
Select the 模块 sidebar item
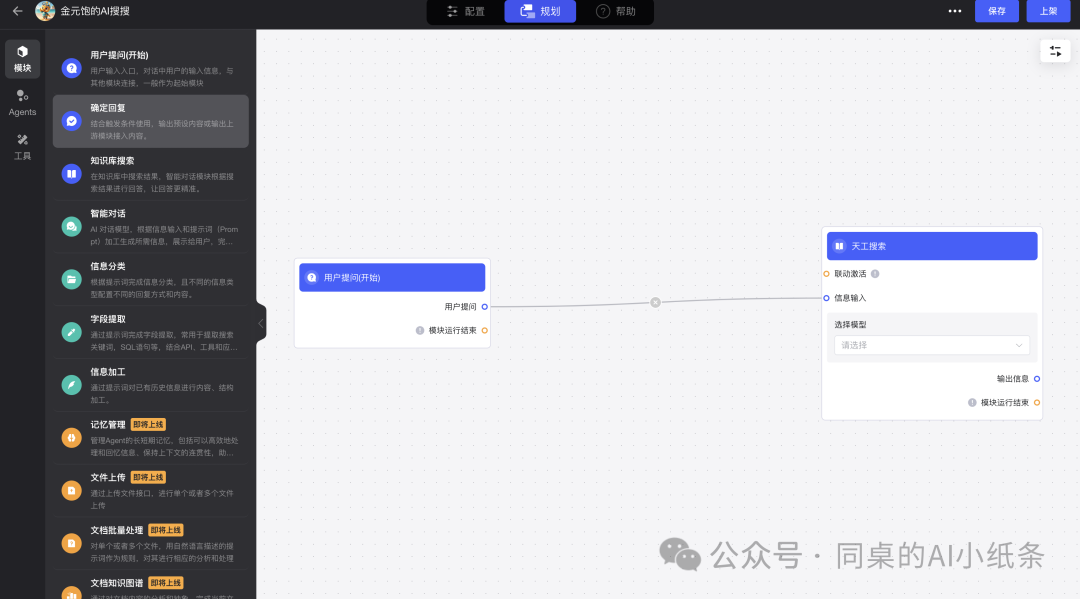coord(23,59)
